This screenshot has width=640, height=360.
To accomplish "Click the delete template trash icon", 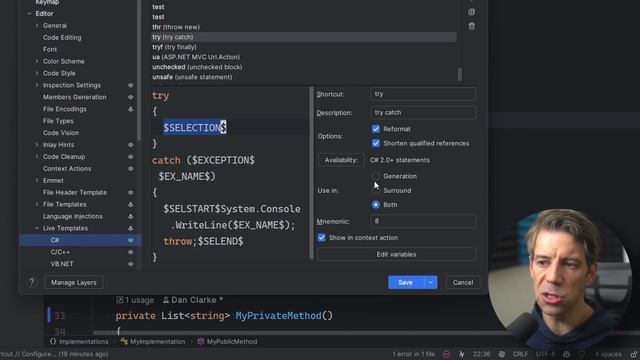I will pos(471,27).
